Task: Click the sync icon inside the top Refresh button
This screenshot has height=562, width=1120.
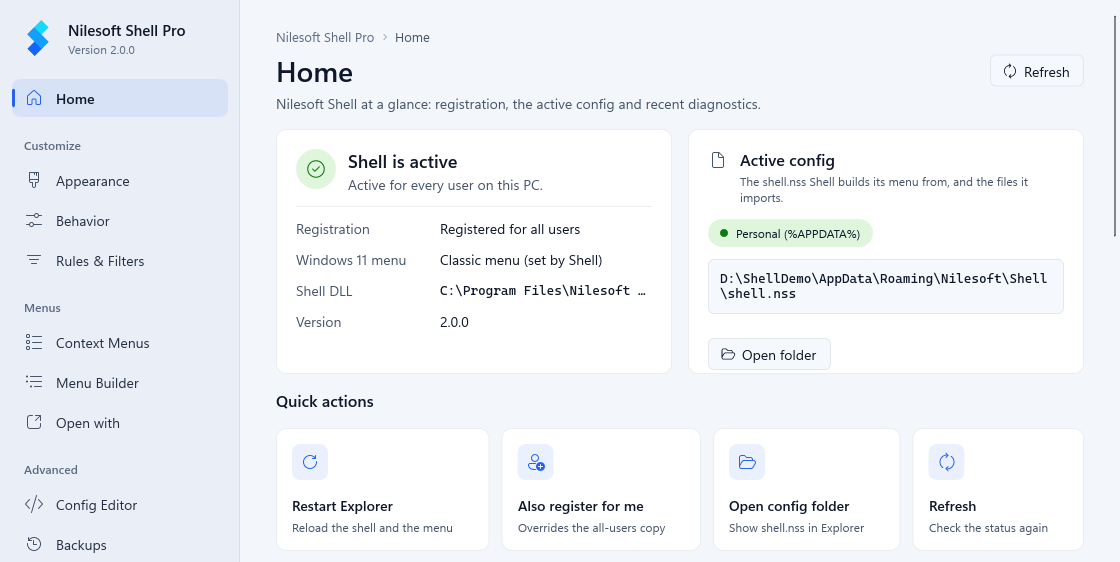Action: click(1010, 71)
